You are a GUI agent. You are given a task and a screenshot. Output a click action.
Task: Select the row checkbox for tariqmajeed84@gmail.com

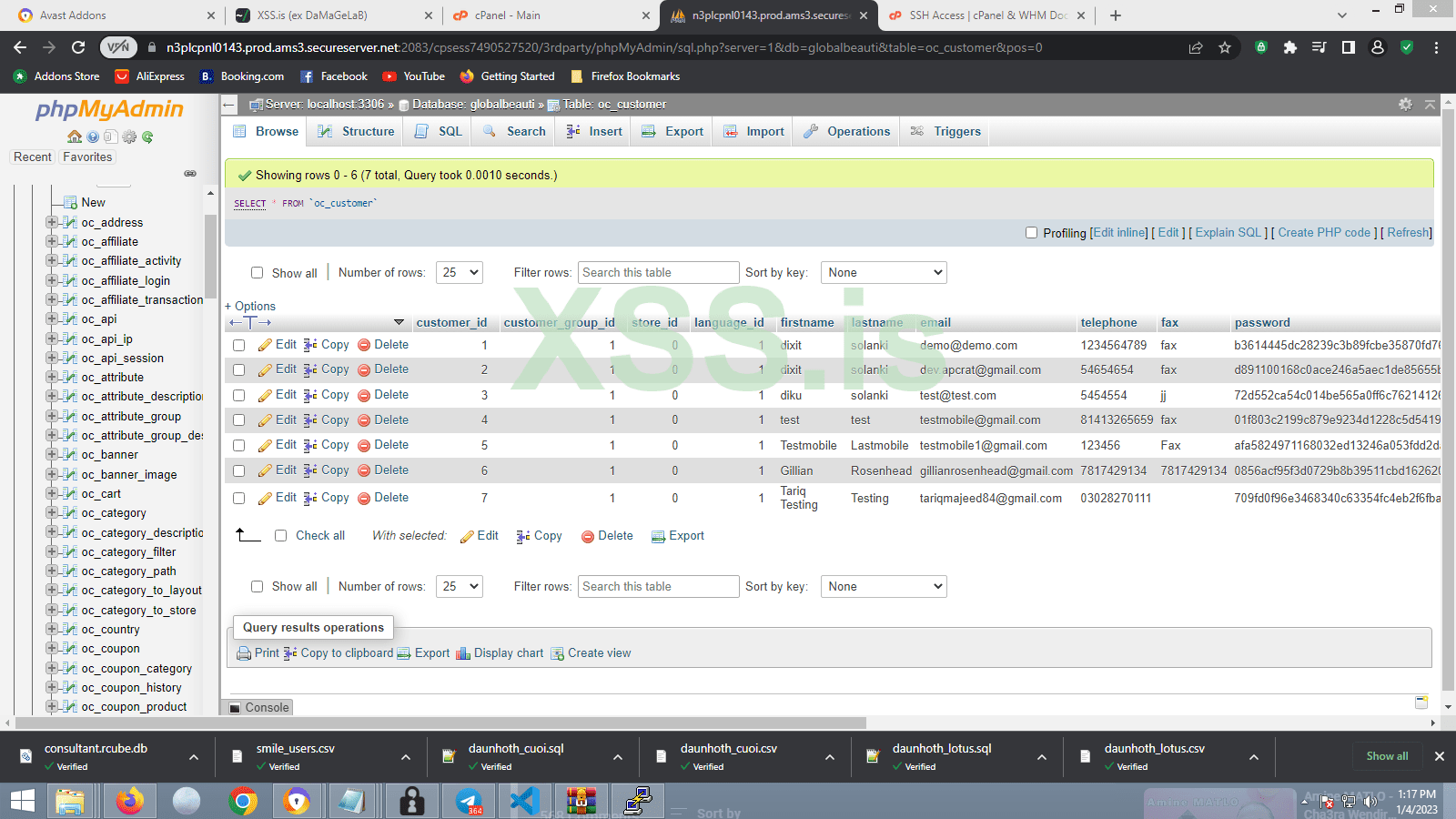click(x=238, y=499)
